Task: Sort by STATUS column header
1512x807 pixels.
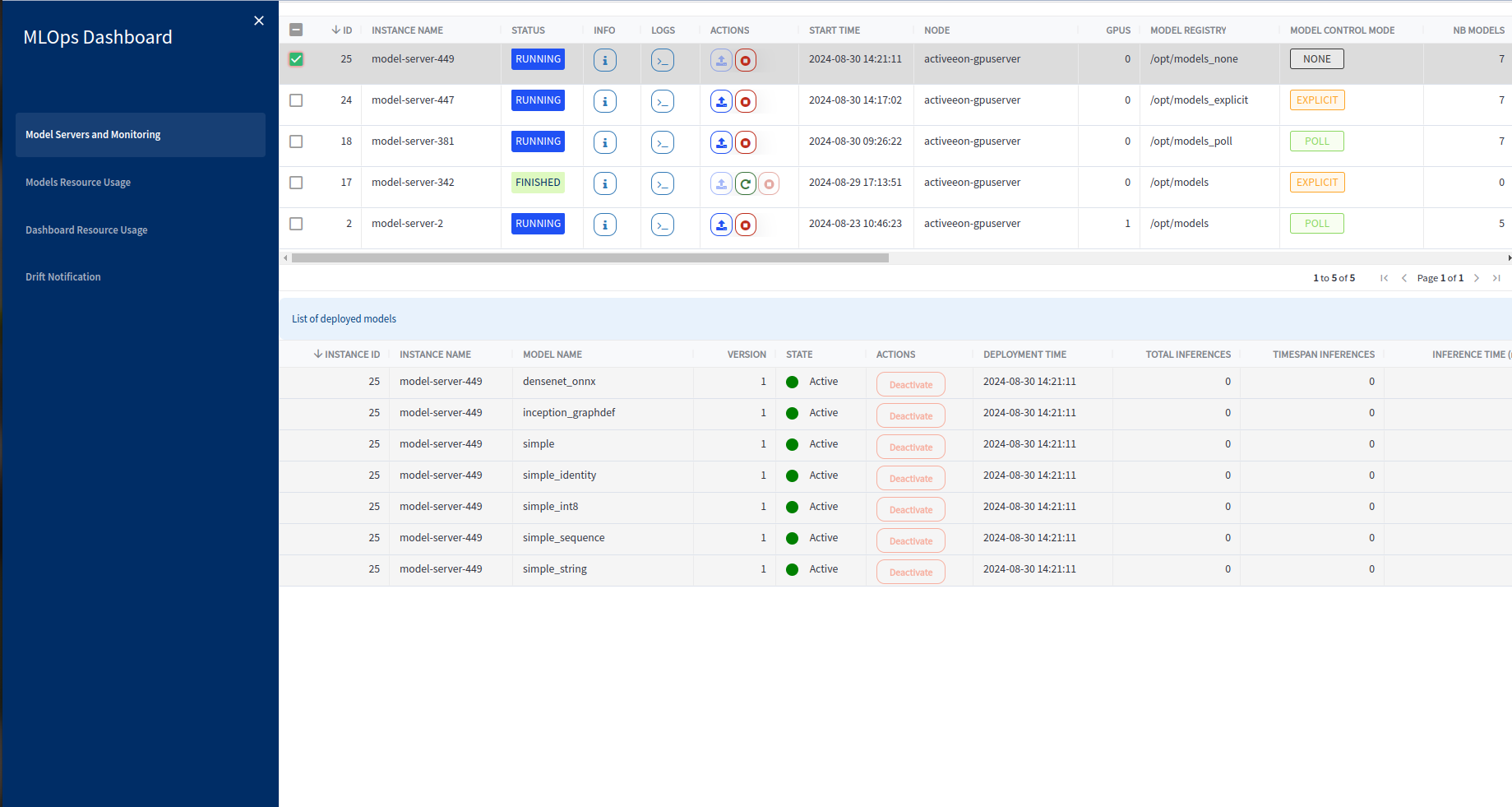Action: 528,30
